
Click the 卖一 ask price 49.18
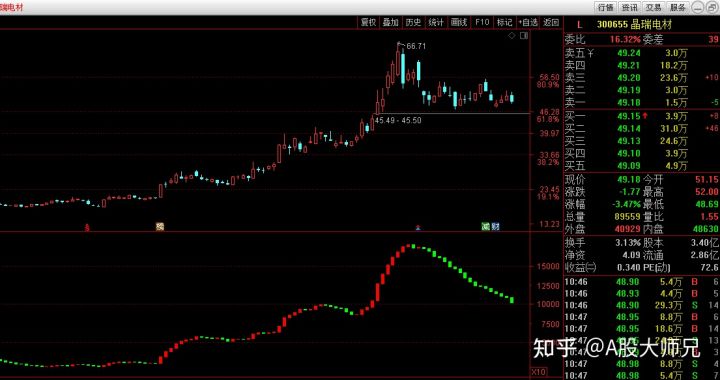[628, 102]
